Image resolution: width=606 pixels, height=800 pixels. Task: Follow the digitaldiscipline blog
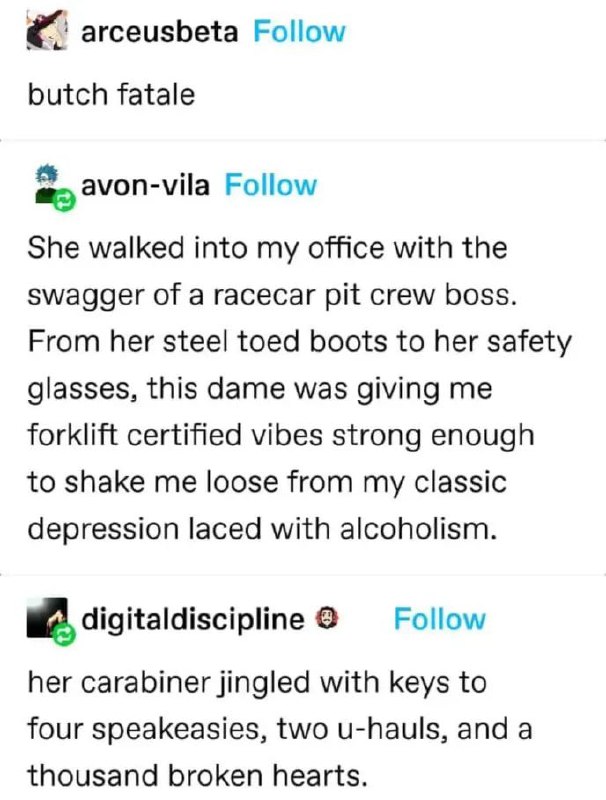[x=440, y=619]
